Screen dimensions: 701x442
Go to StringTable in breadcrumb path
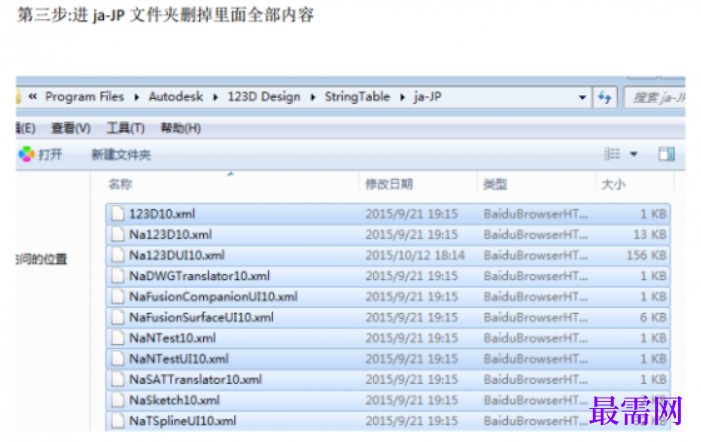[357, 97]
